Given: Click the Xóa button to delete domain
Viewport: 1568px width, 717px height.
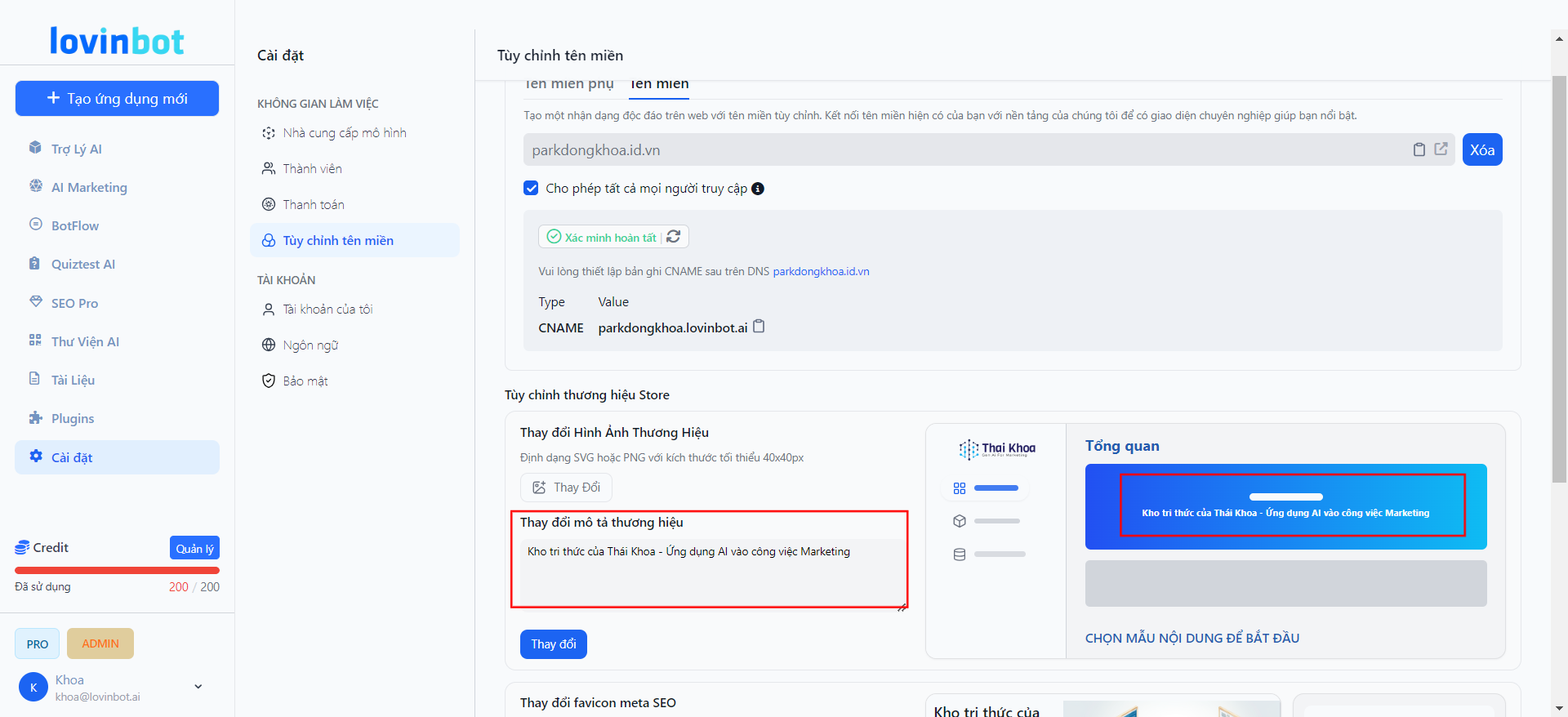Looking at the screenshot, I should pyautogui.click(x=1481, y=149).
